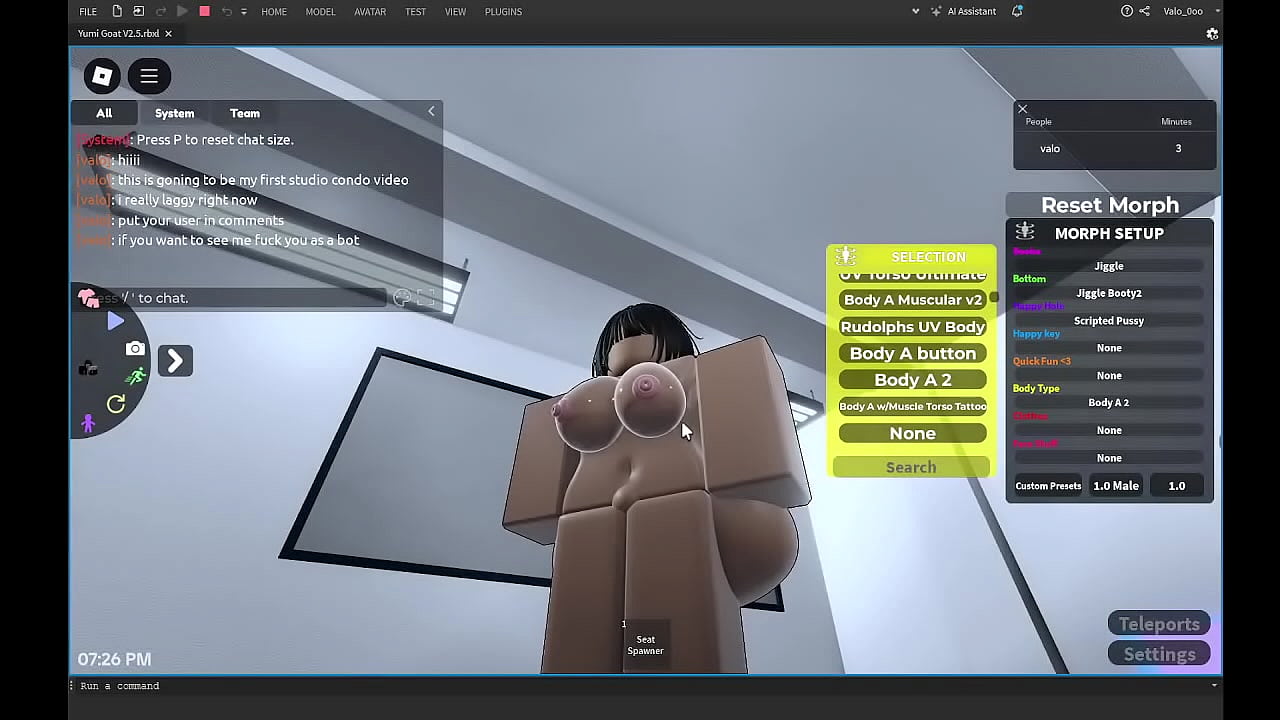The image size is (1280, 720).
Task: Open the Studio settings gear icon
Action: (x=1212, y=34)
